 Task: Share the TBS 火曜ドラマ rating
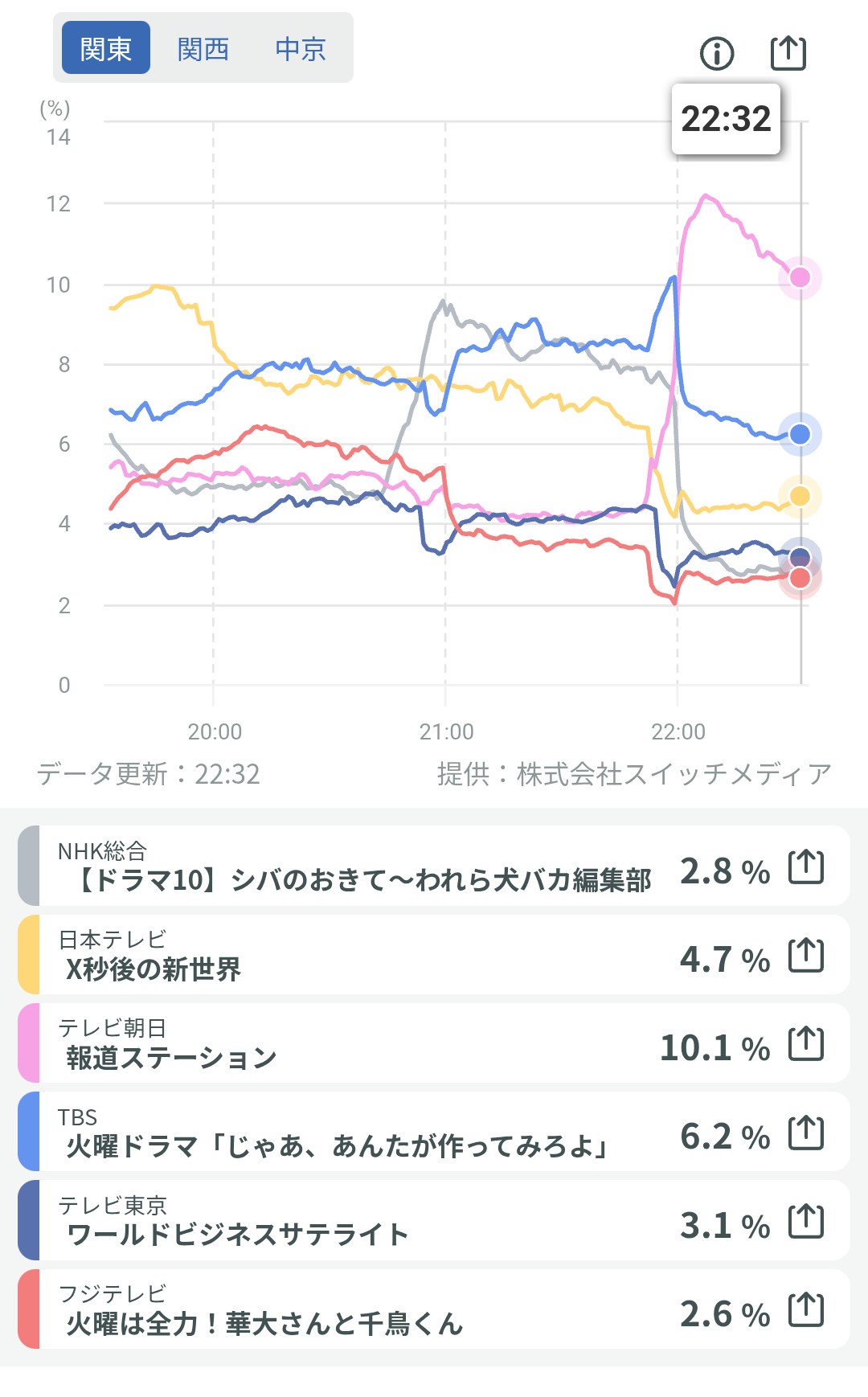point(806,1133)
